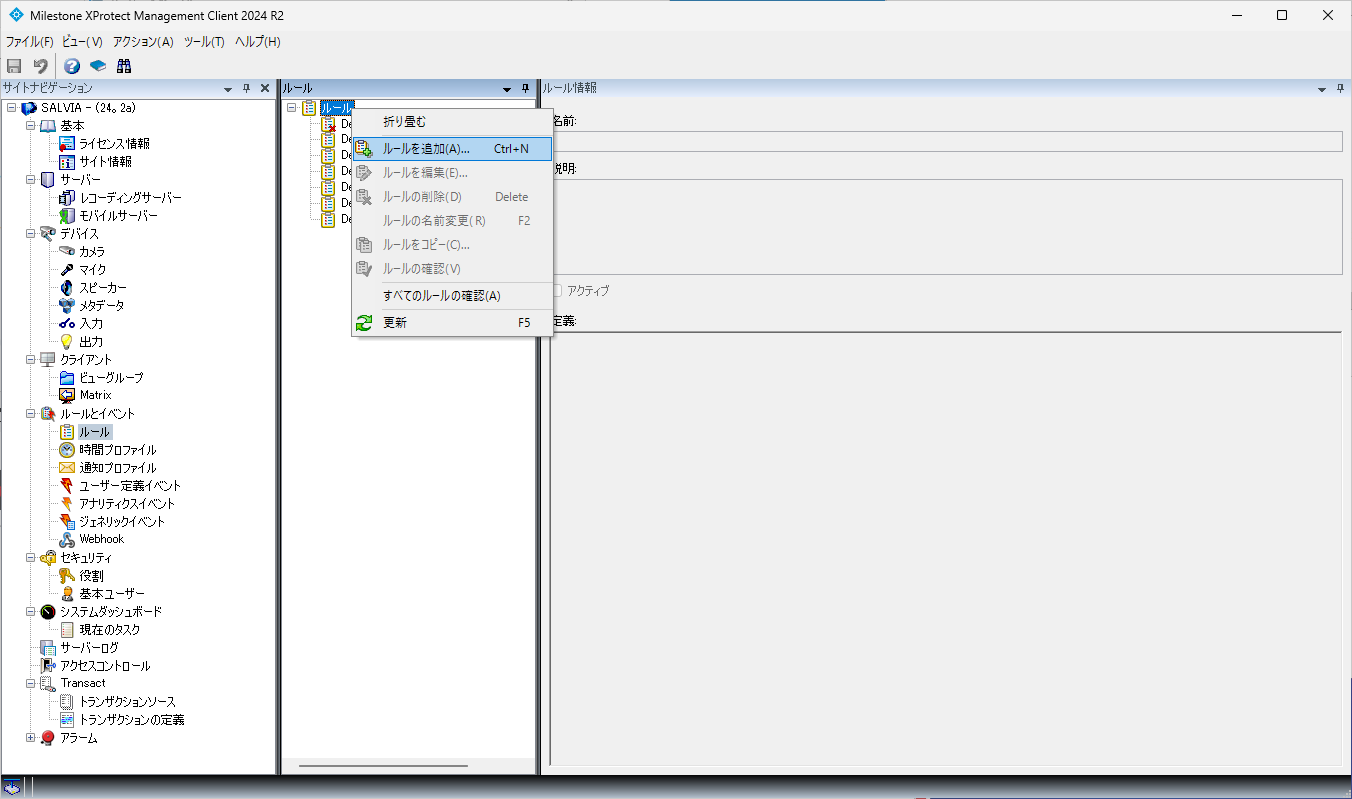
Task: Open Help via the question mark icon
Action: pyautogui.click(x=72, y=66)
